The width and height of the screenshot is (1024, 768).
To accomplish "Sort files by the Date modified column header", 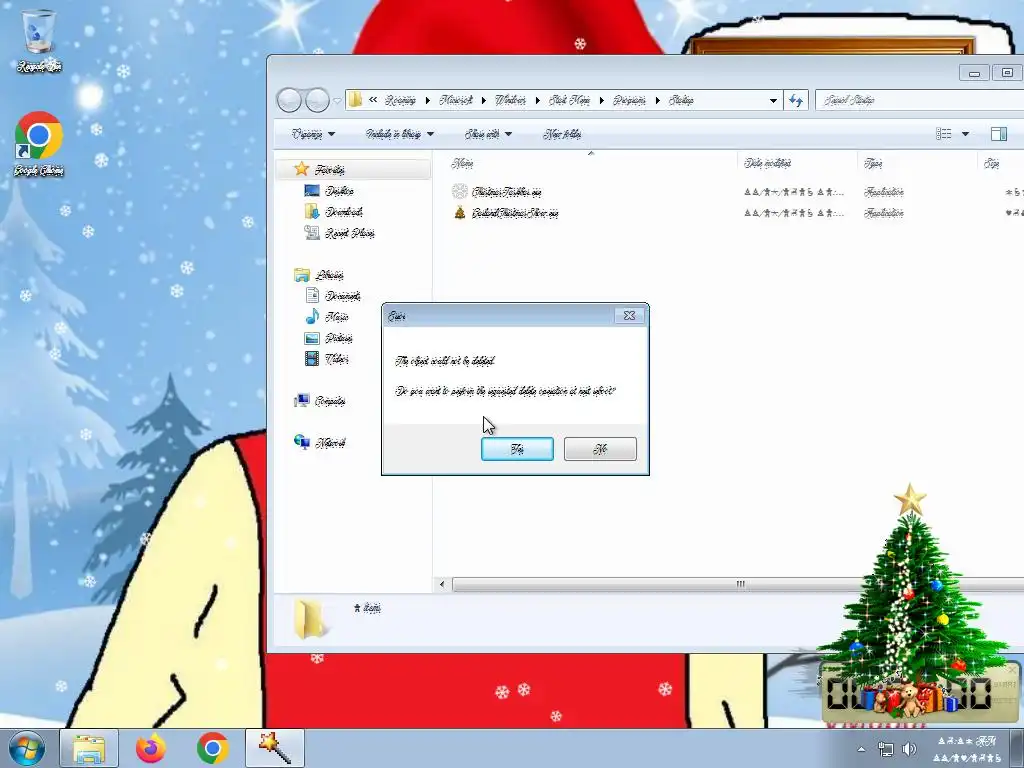I will 797,163.
